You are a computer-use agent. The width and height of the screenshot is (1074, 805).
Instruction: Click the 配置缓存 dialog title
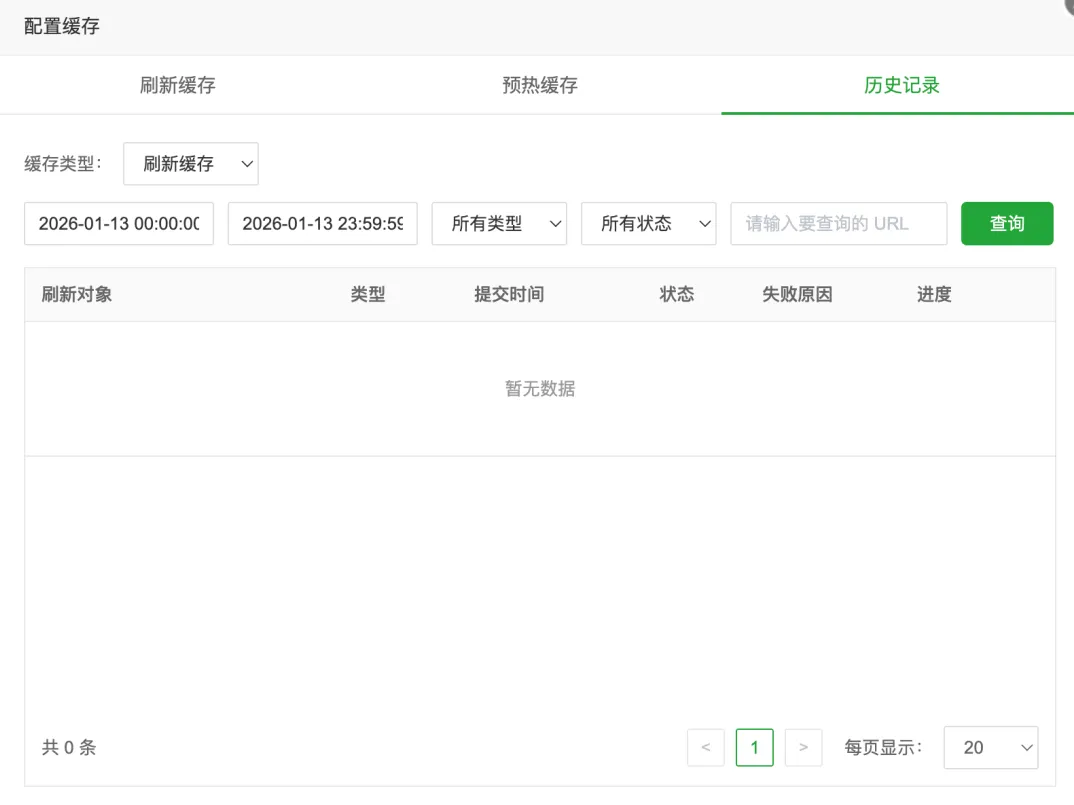coord(62,26)
